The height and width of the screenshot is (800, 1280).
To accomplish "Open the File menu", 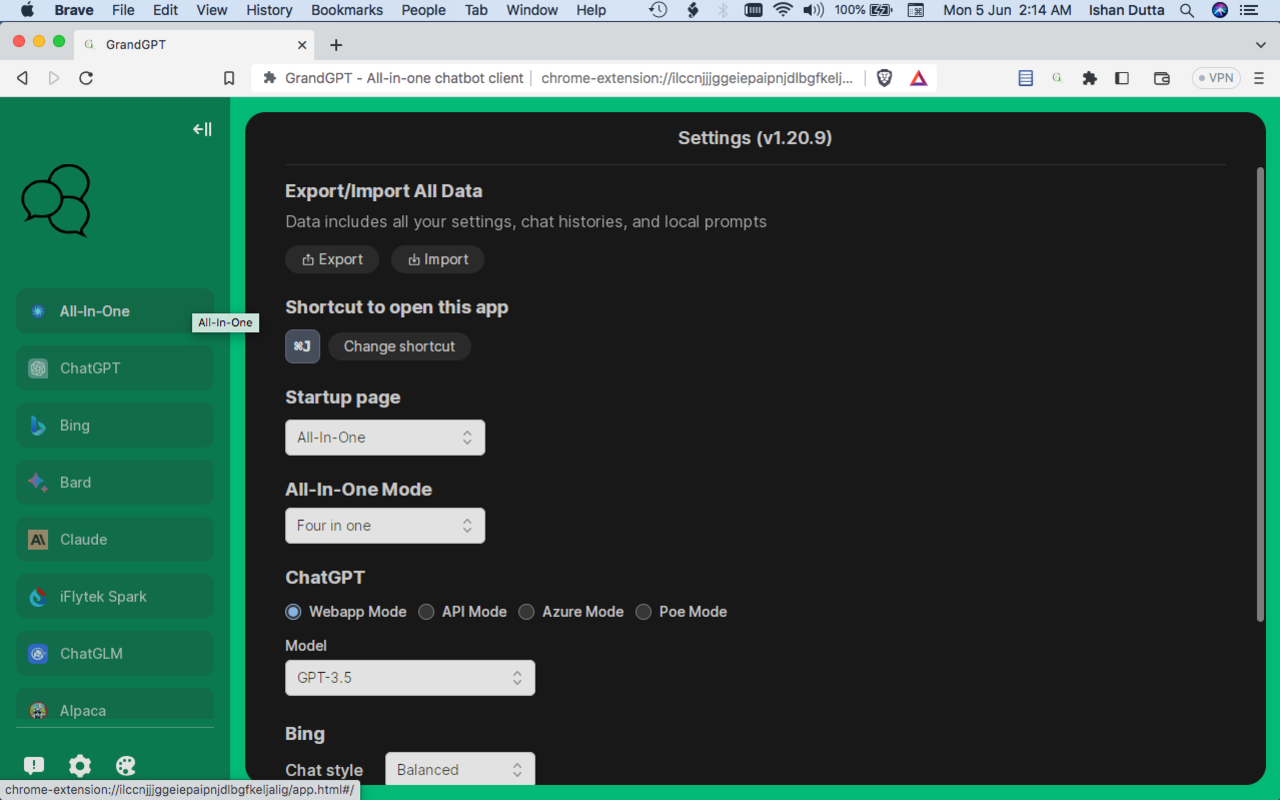I will tap(123, 10).
